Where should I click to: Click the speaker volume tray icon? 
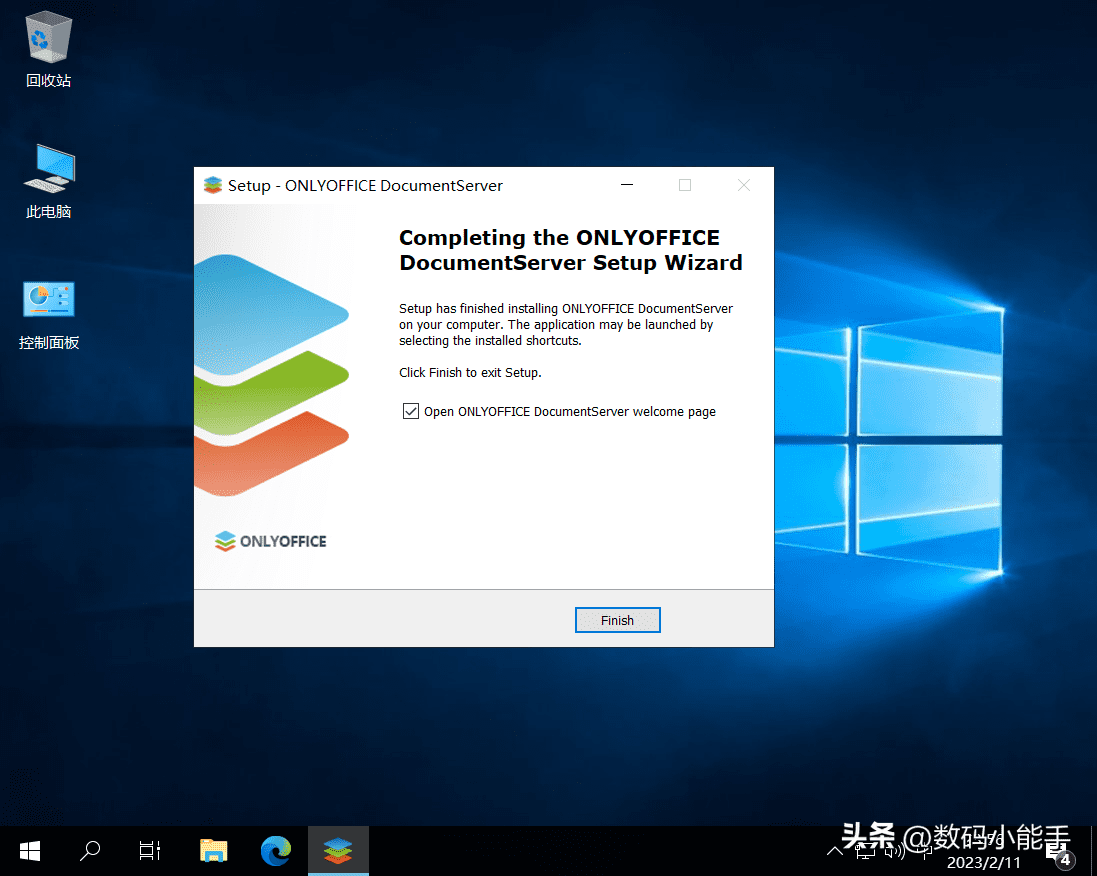click(896, 851)
